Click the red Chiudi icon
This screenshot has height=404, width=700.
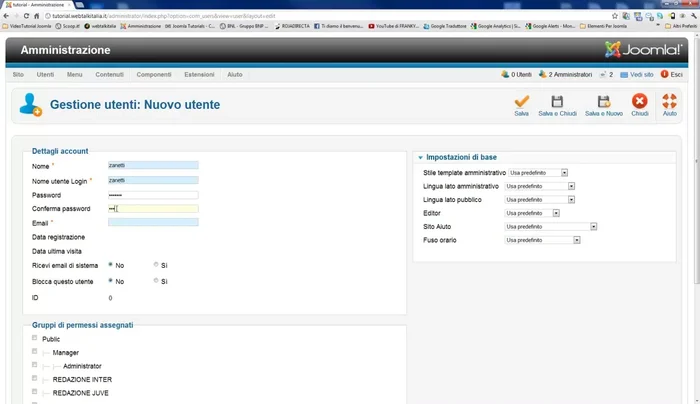(x=640, y=102)
